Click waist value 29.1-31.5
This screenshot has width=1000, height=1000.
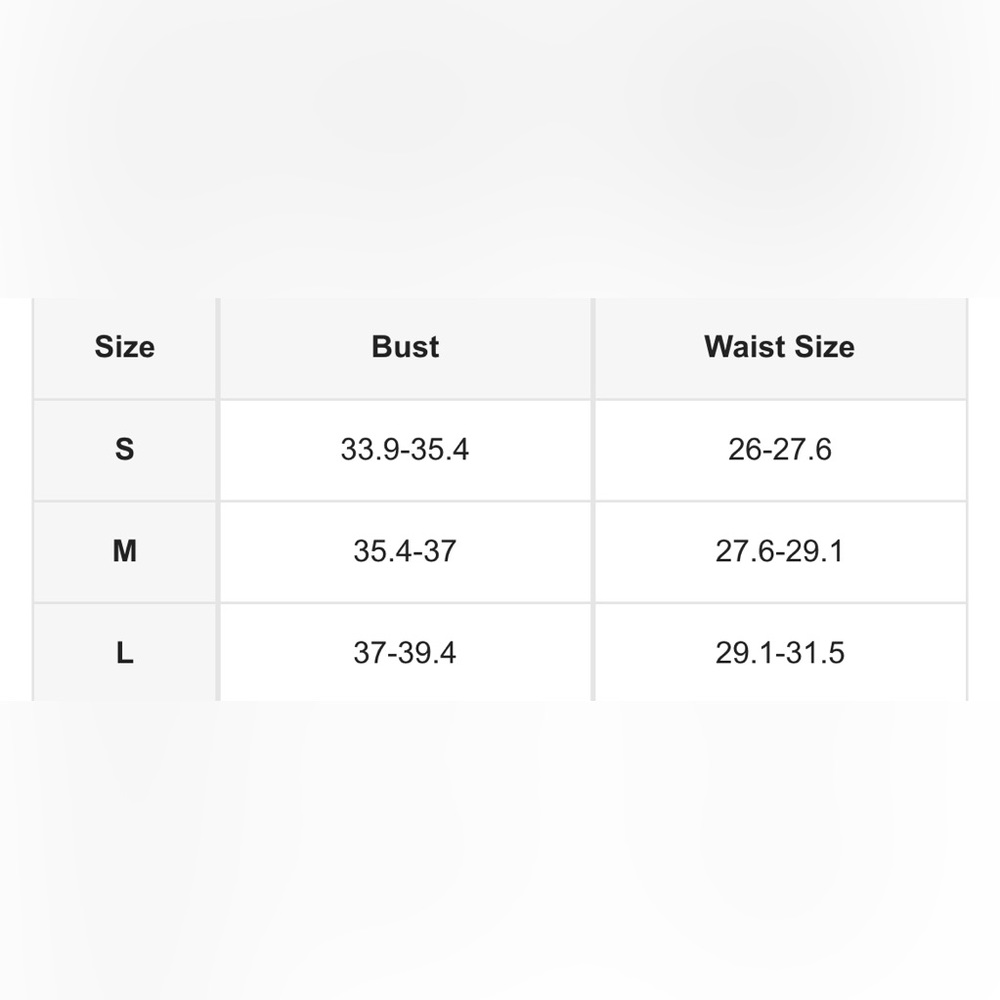point(779,653)
